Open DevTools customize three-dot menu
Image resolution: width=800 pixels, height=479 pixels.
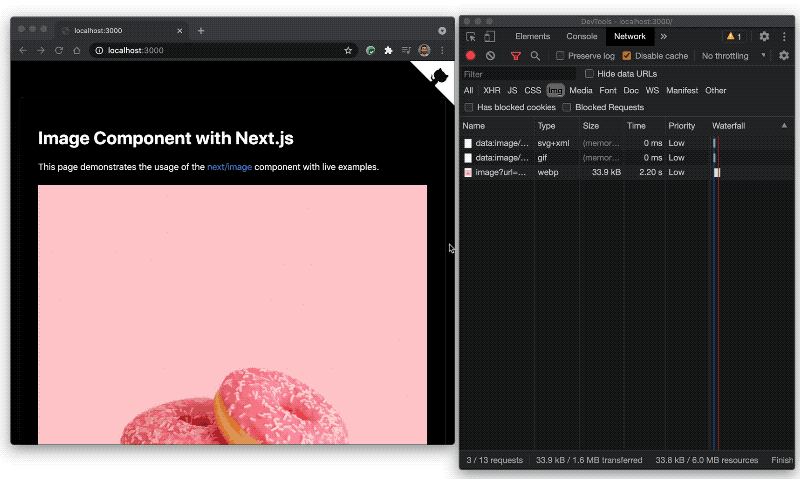[784, 36]
